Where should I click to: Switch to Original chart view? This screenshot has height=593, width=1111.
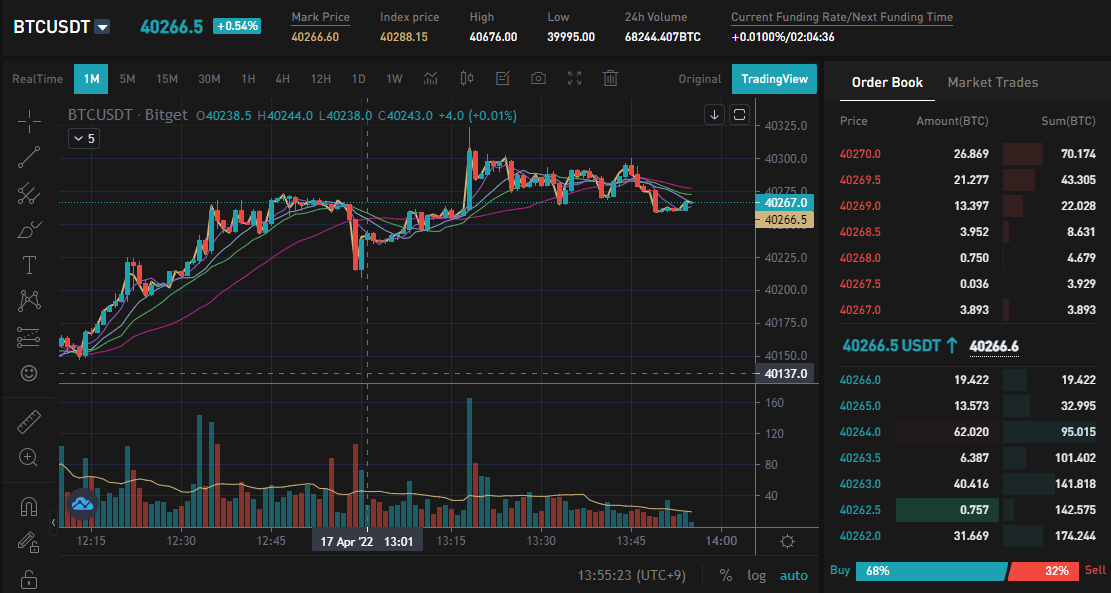699,79
